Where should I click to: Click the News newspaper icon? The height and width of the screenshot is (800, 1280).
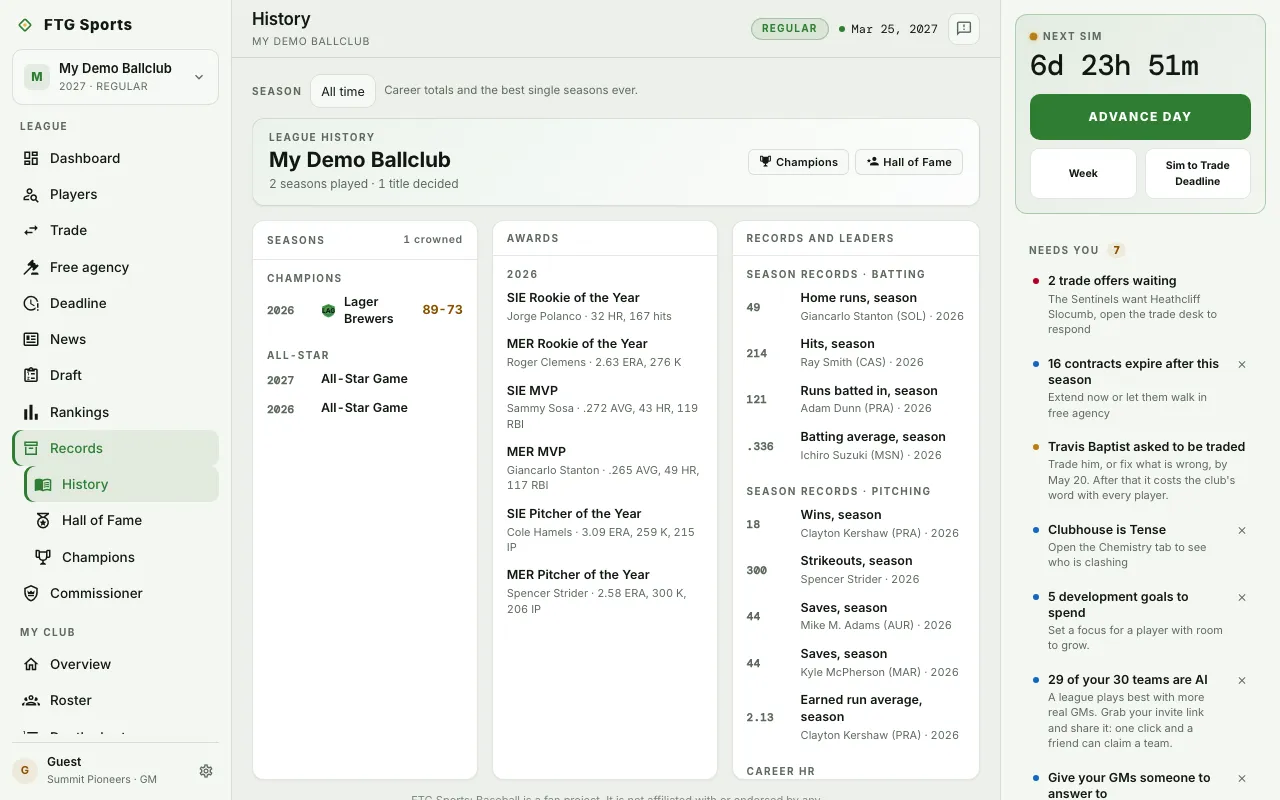[31, 339]
